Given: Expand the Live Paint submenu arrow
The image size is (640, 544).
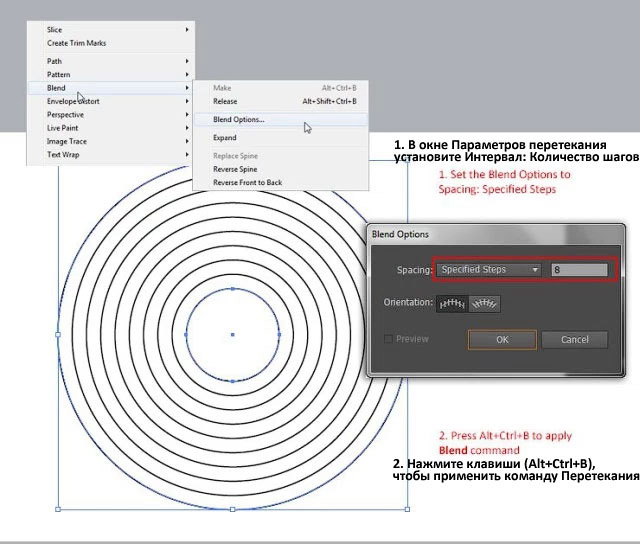Looking at the screenshot, I should click(x=187, y=128).
